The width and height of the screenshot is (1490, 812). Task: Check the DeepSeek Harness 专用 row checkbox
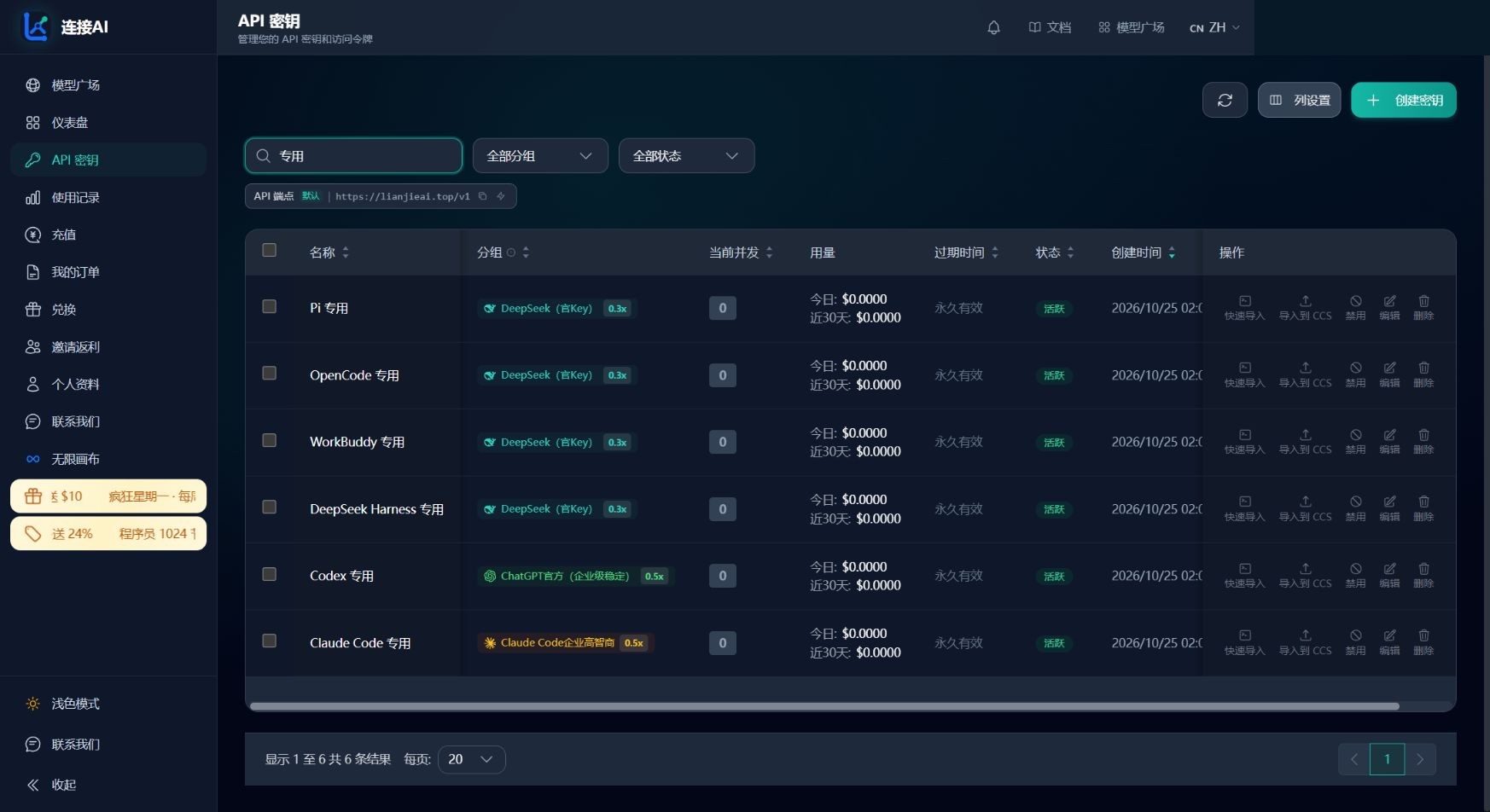point(269,507)
